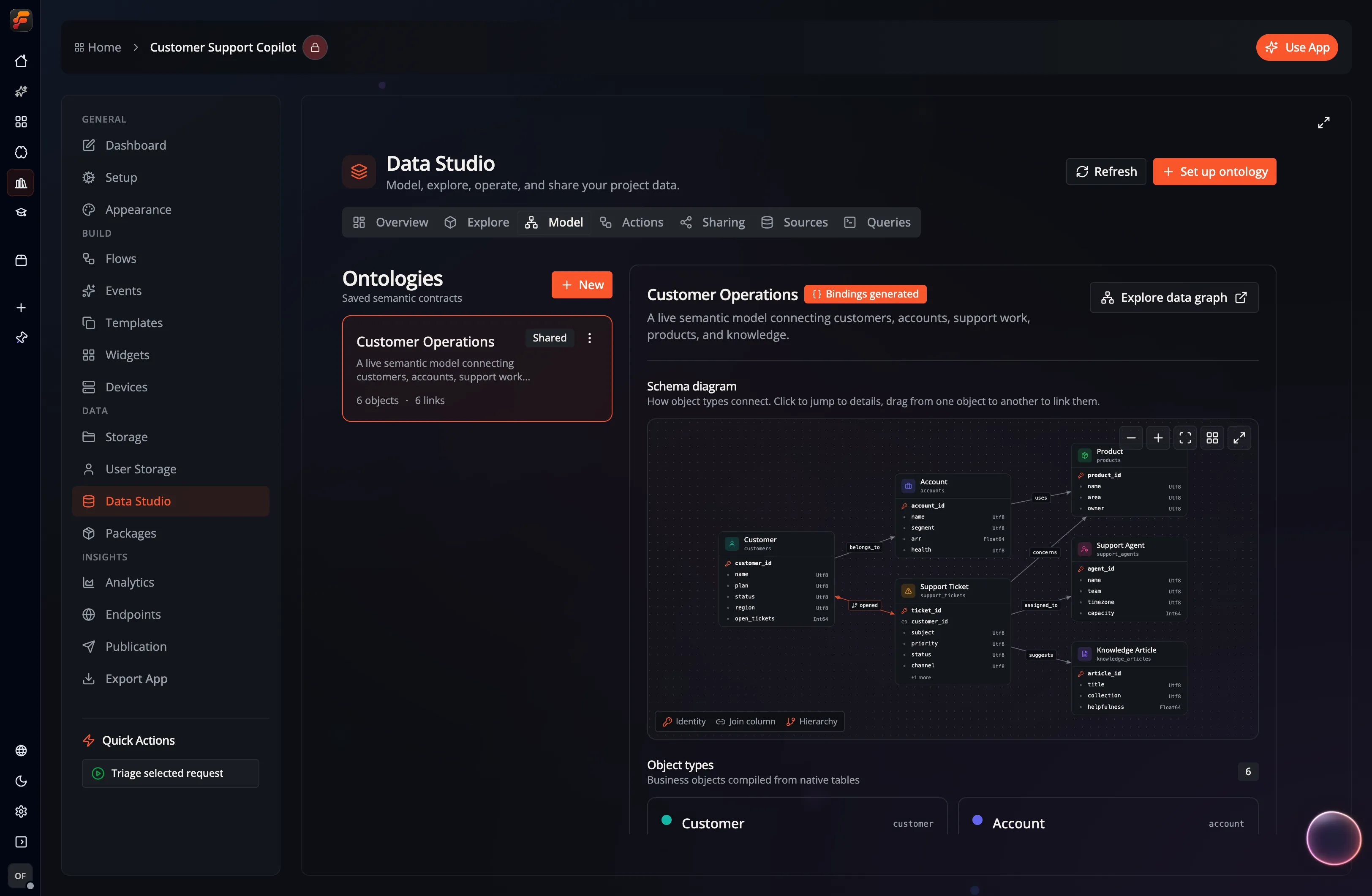Click the pin icon in left rail
This screenshot has height=896, width=1372.
[x=21, y=338]
